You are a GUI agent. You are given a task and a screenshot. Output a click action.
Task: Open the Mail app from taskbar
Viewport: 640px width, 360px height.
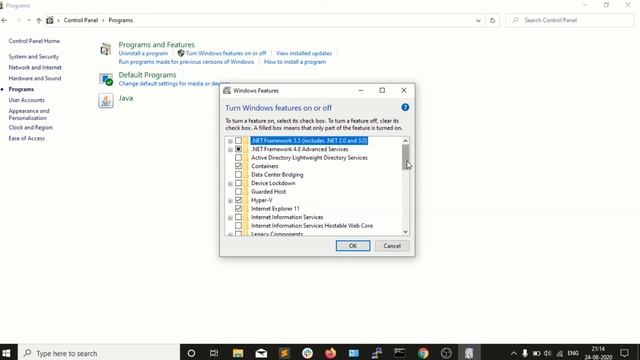pyautogui.click(x=261, y=353)
